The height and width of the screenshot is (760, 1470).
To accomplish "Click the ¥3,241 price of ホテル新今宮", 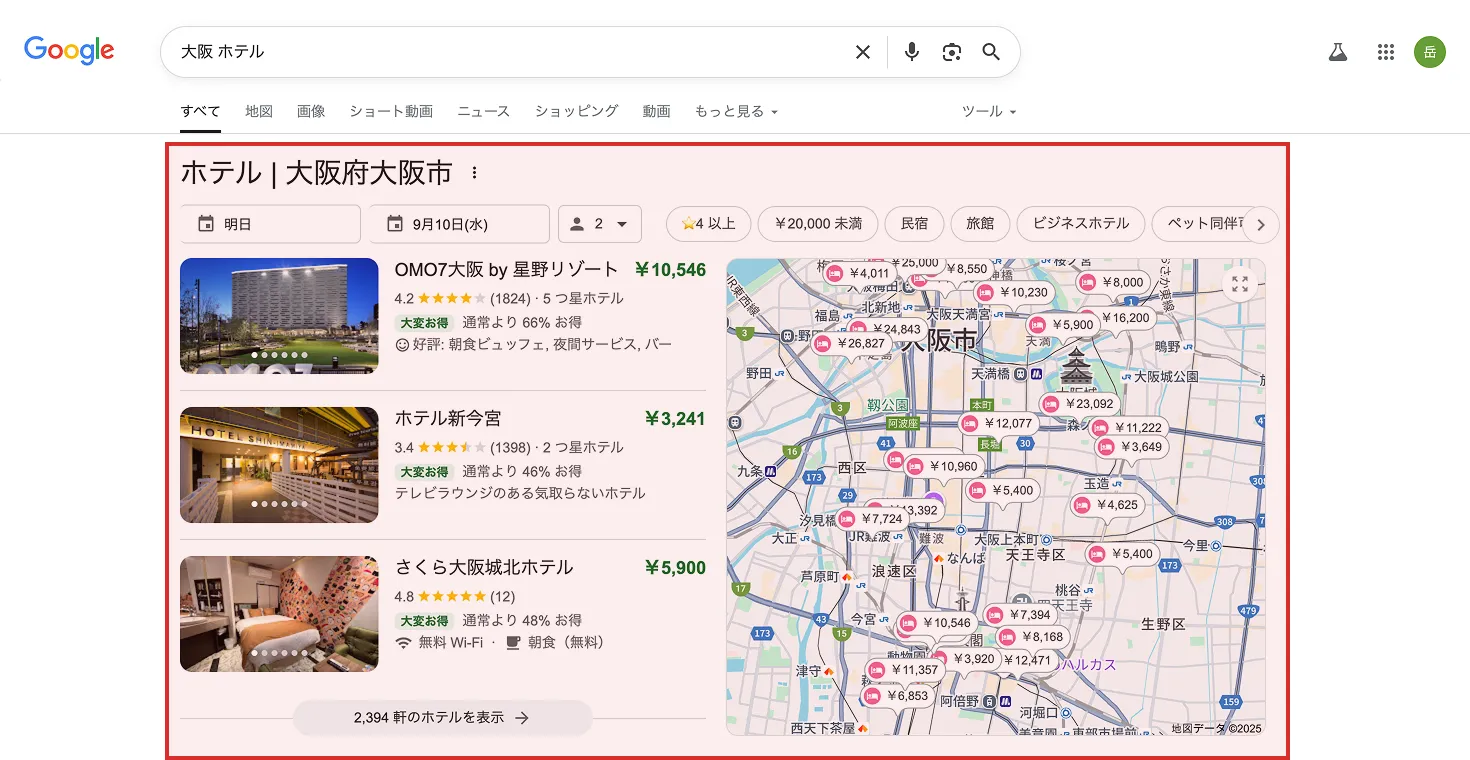I will [675, 419].
